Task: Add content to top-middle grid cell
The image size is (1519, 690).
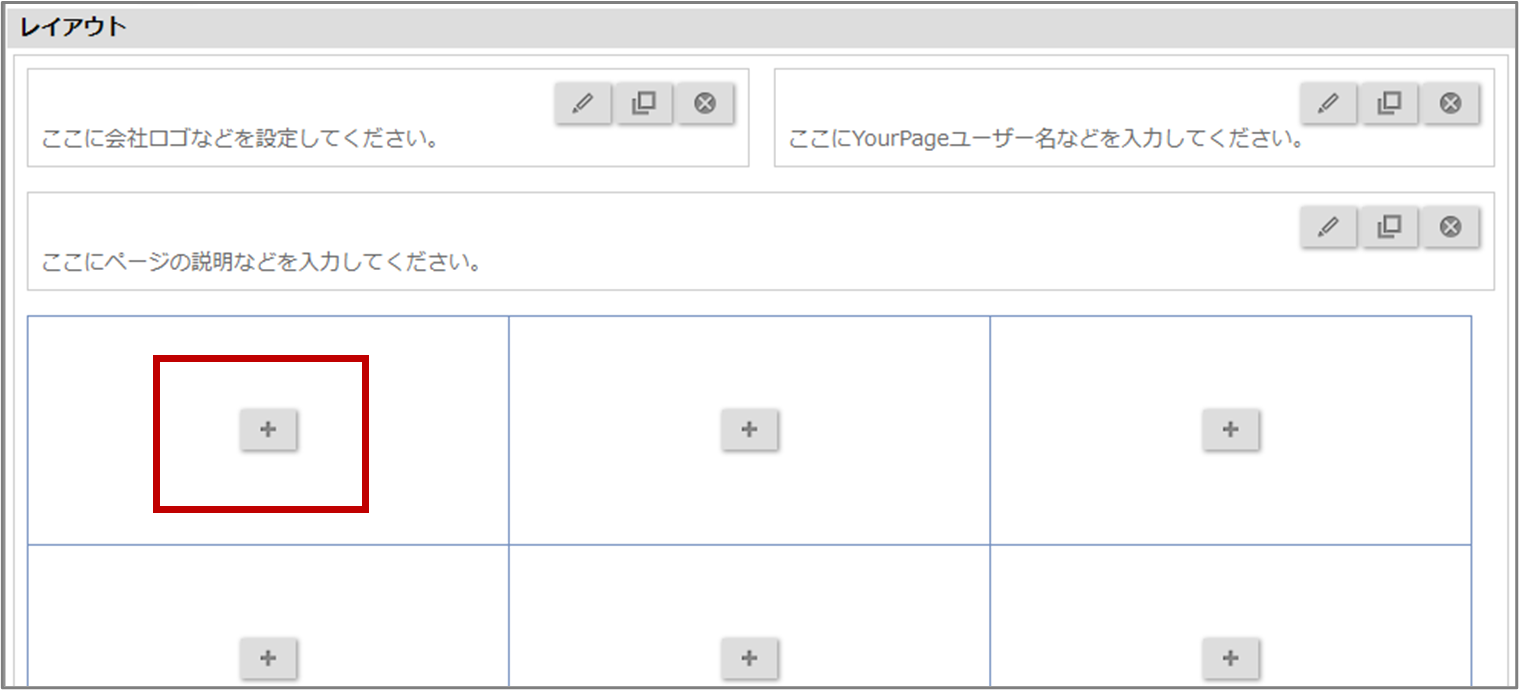Action: tap(750, 429)
